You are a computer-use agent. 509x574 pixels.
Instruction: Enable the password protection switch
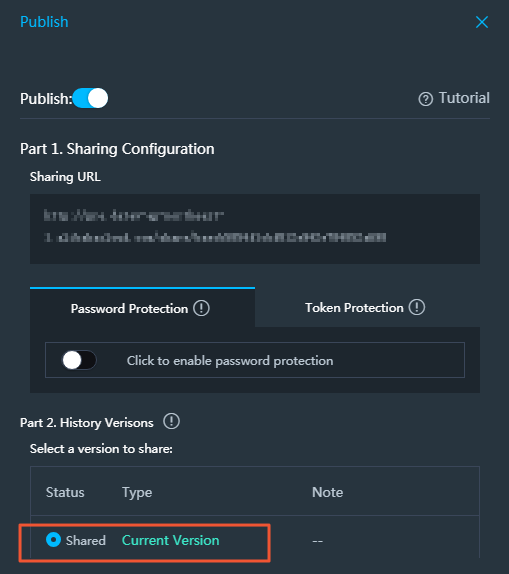[x=79, y=360]
